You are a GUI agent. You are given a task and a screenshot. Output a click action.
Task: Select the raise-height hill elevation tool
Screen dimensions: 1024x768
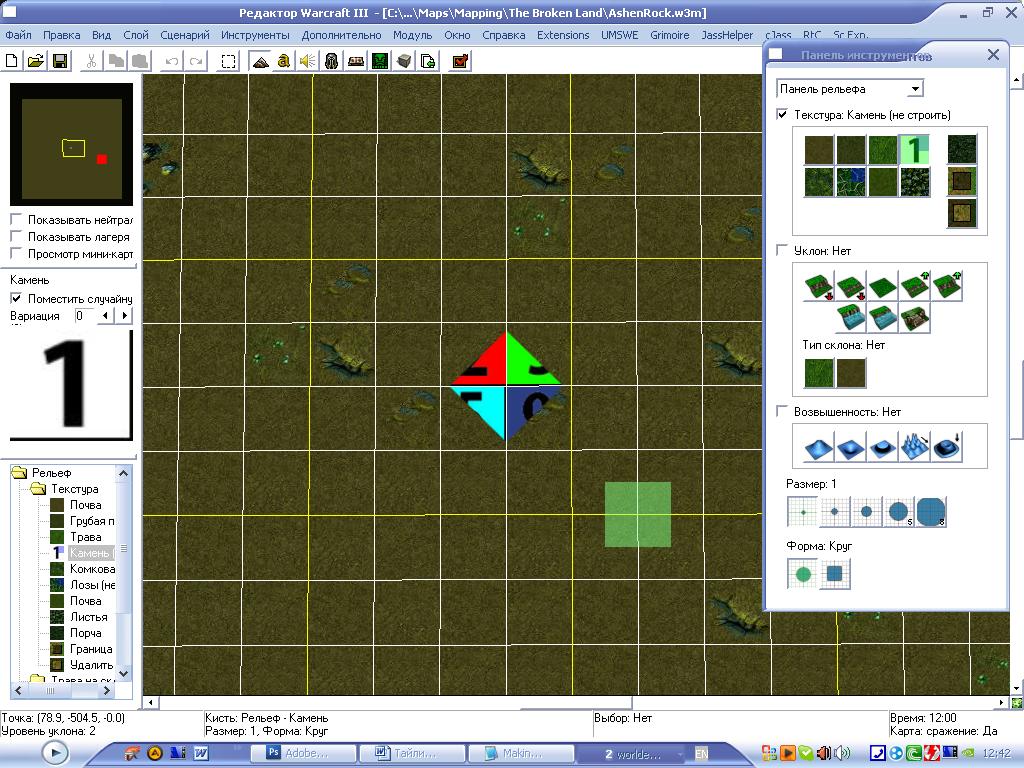[819, 447]
